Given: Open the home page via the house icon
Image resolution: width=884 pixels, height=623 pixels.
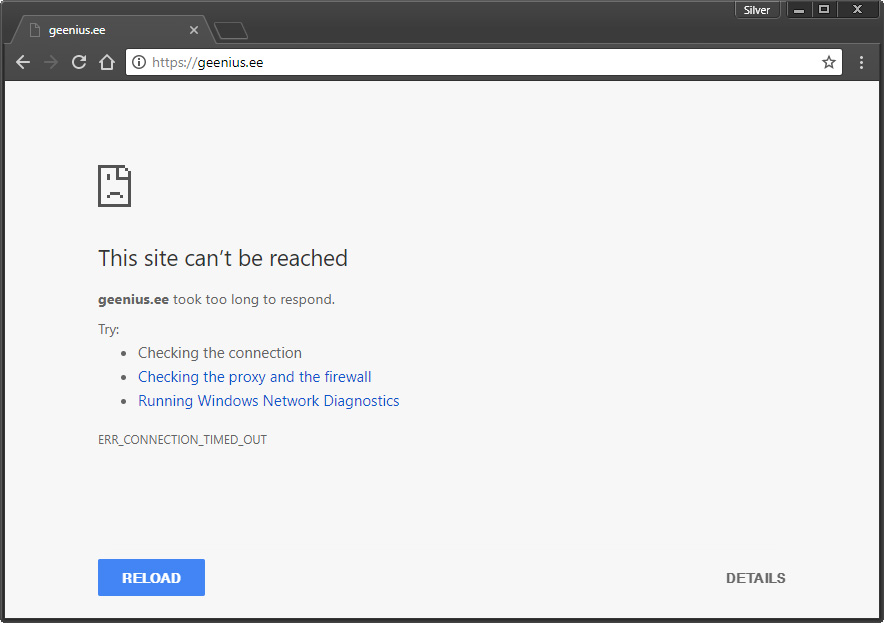Looking at the screenshot, I should pos(107,62).
